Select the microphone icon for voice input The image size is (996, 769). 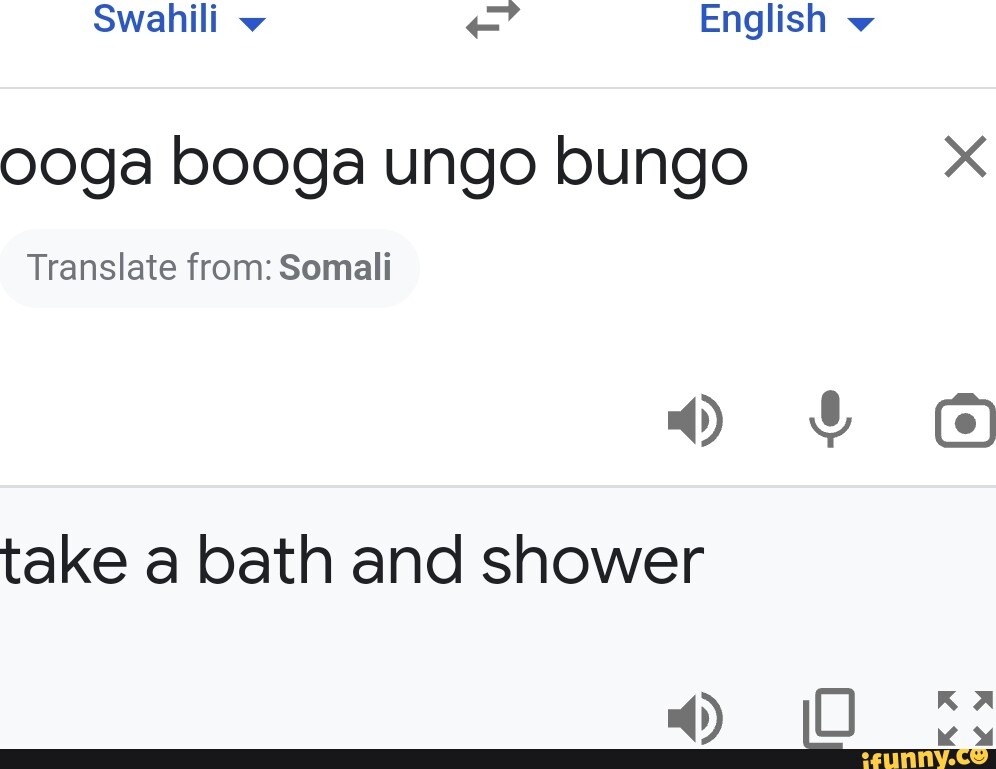pyautogui.click(x=831, y=420)
